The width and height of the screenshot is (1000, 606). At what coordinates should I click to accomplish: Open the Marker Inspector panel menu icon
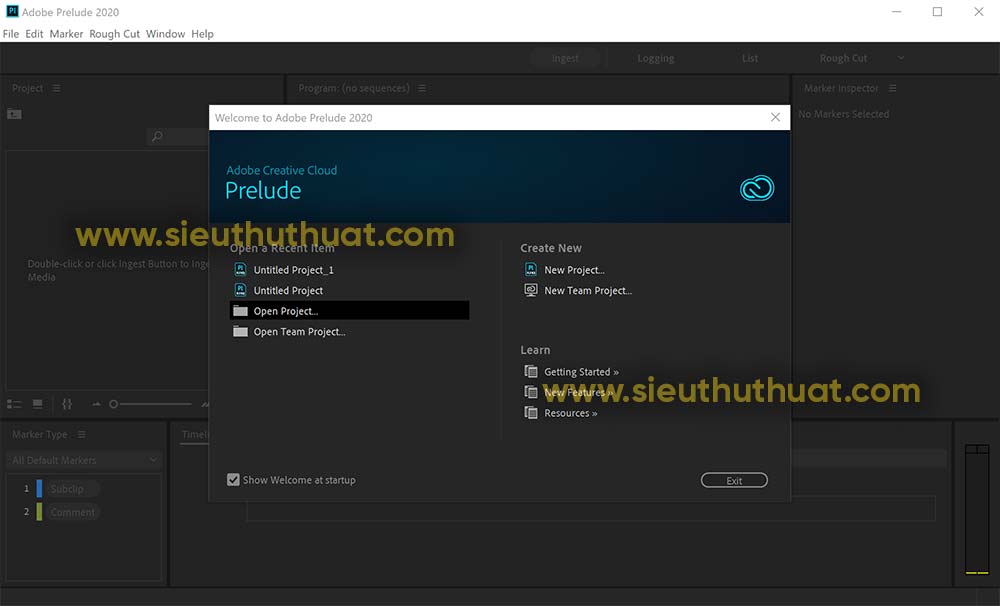[x=893, y=88]
